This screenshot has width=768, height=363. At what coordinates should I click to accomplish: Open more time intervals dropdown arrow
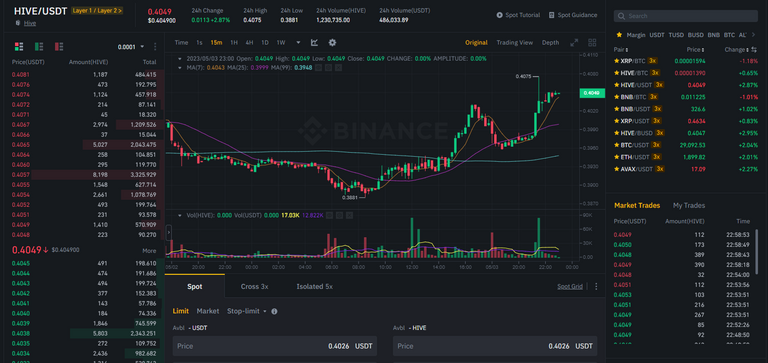point(298,43)
